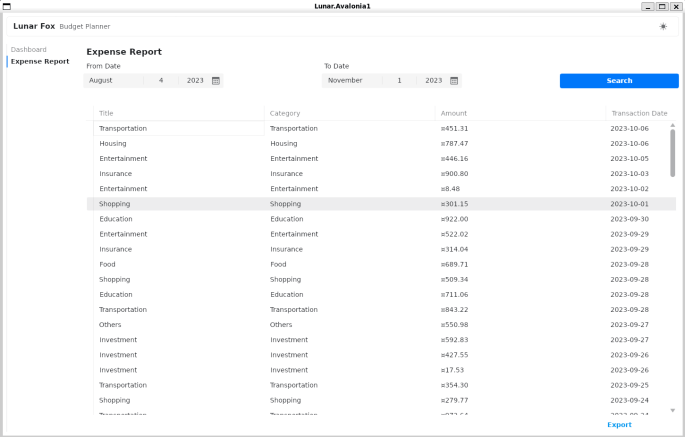Click the Export link
This screenshot has height=437, width=685.
click(x=619, y=424)
